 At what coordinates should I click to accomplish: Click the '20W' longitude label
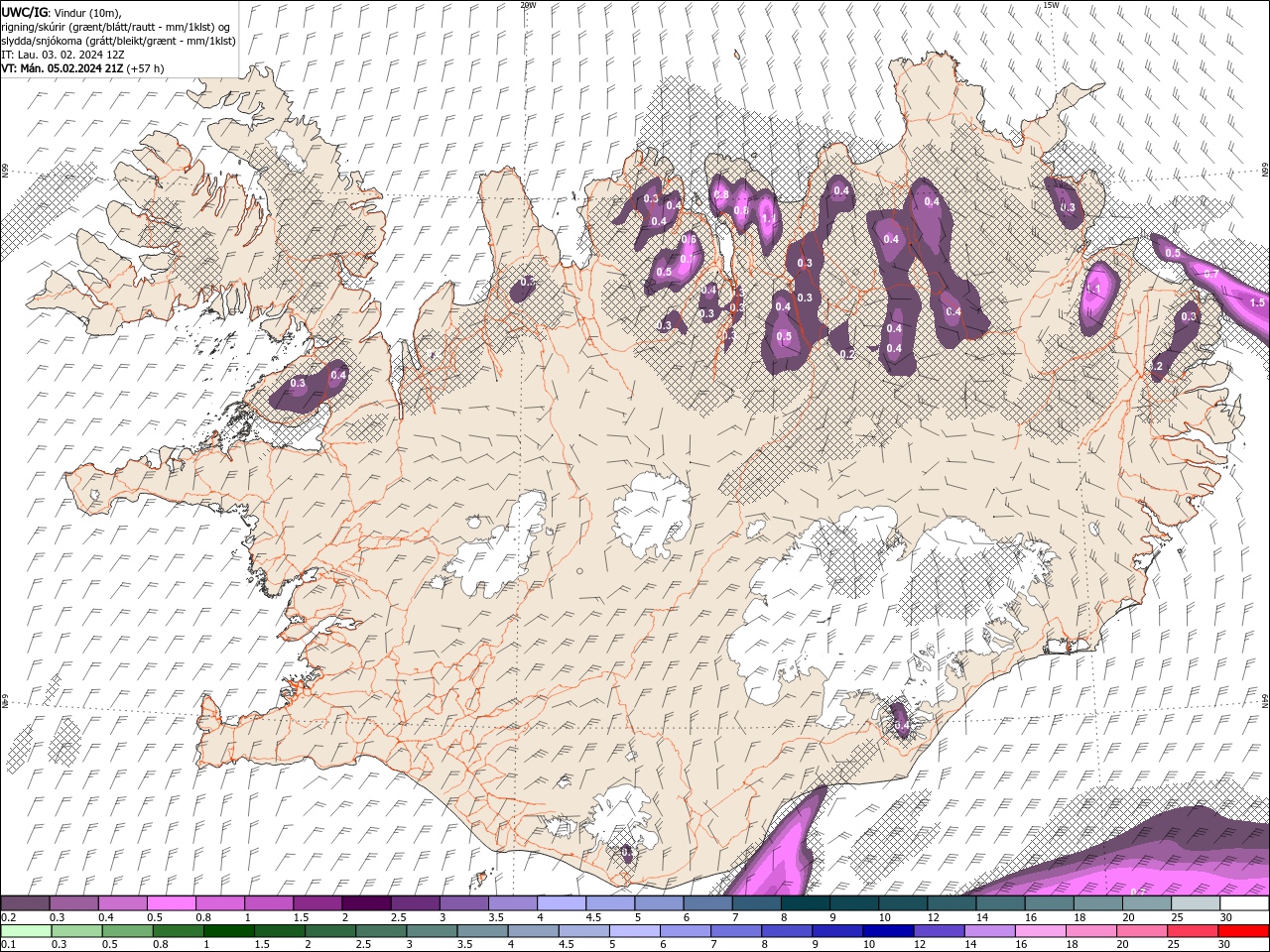[x=528, y=5]
